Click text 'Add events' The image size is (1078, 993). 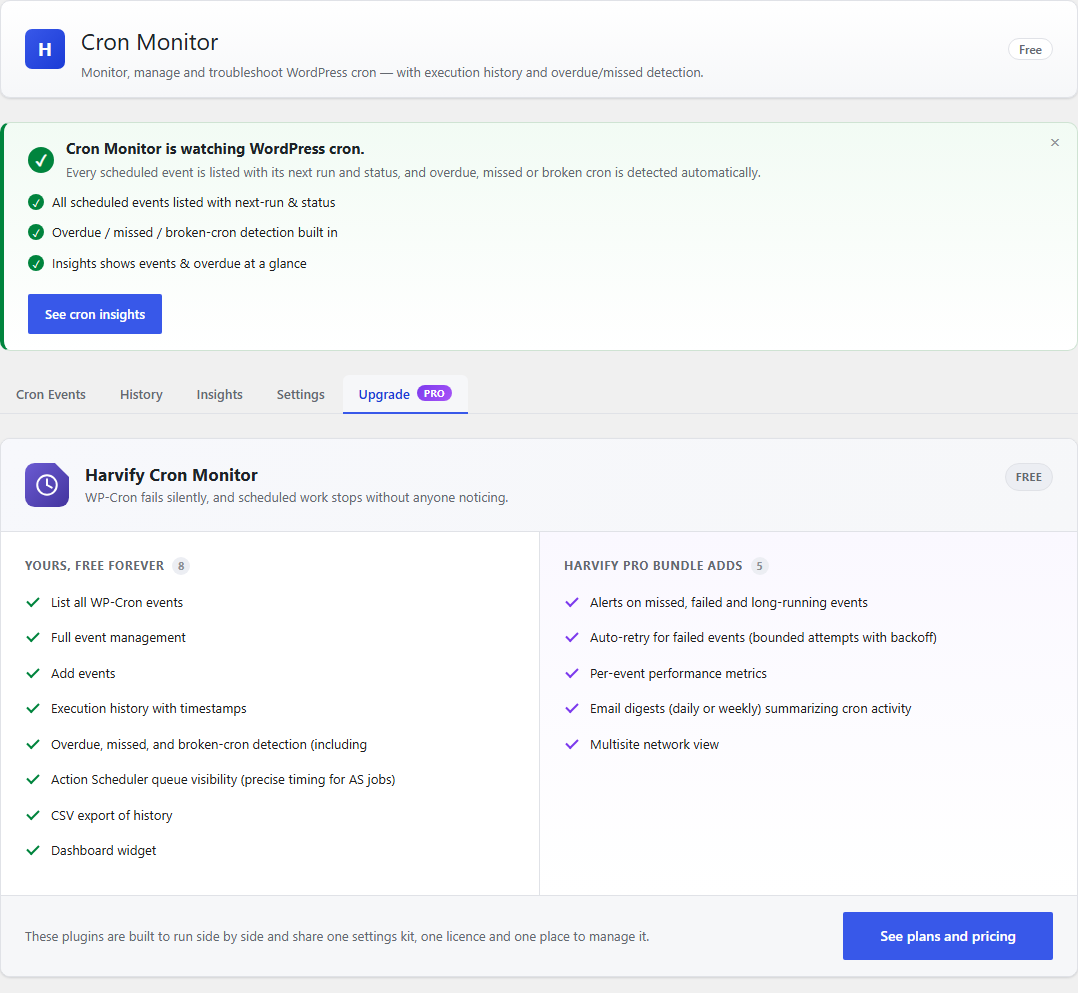click(83, 673)
